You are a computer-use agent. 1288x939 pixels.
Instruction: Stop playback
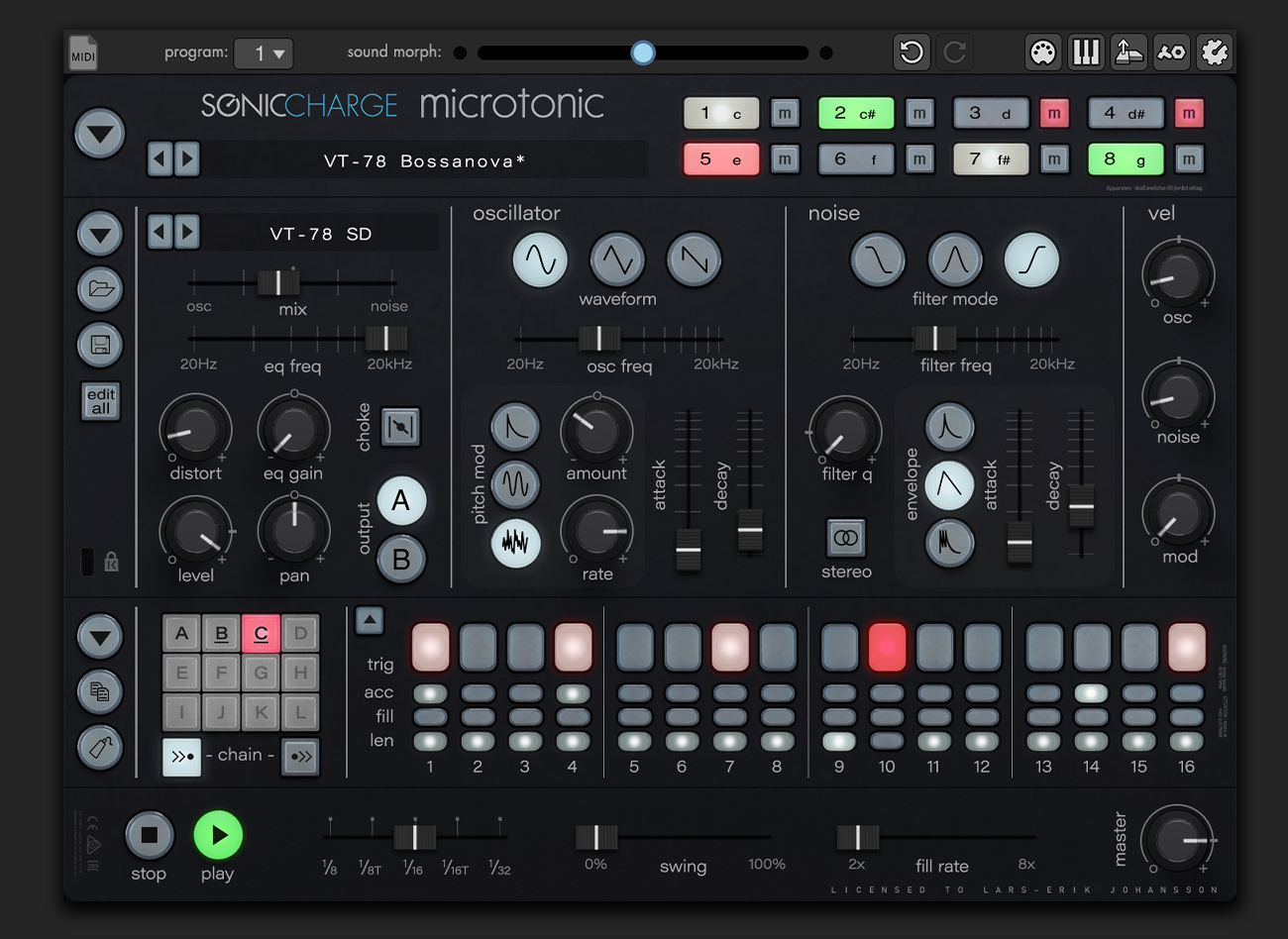(149, 836)
